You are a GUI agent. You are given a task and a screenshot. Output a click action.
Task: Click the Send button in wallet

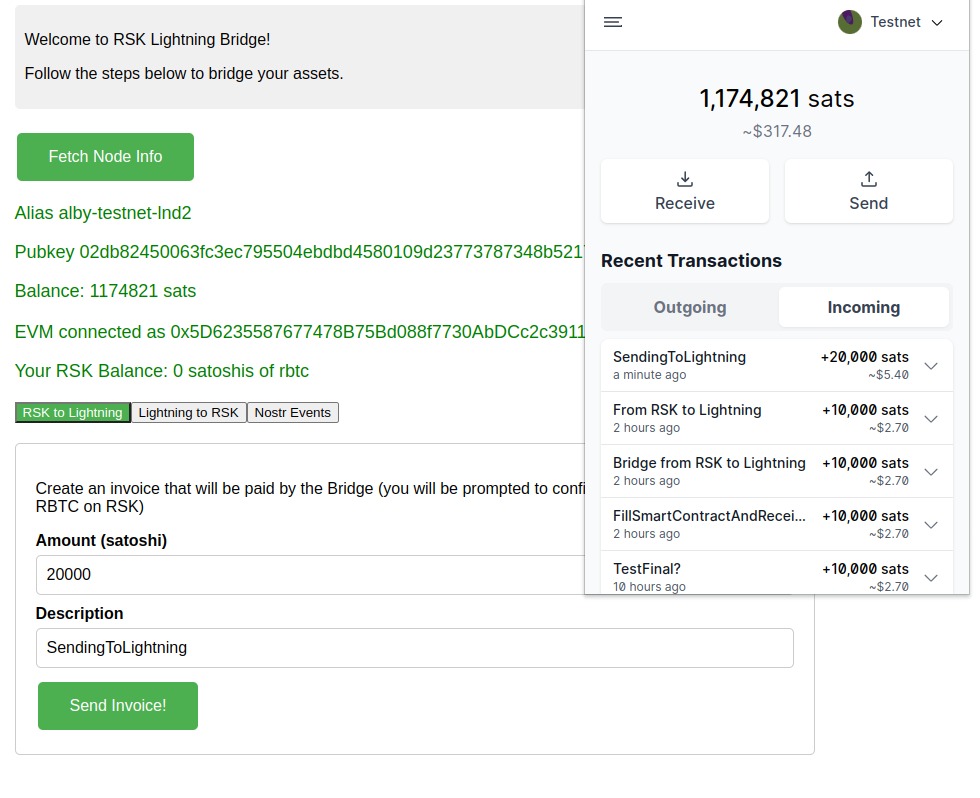coord(868,191)
